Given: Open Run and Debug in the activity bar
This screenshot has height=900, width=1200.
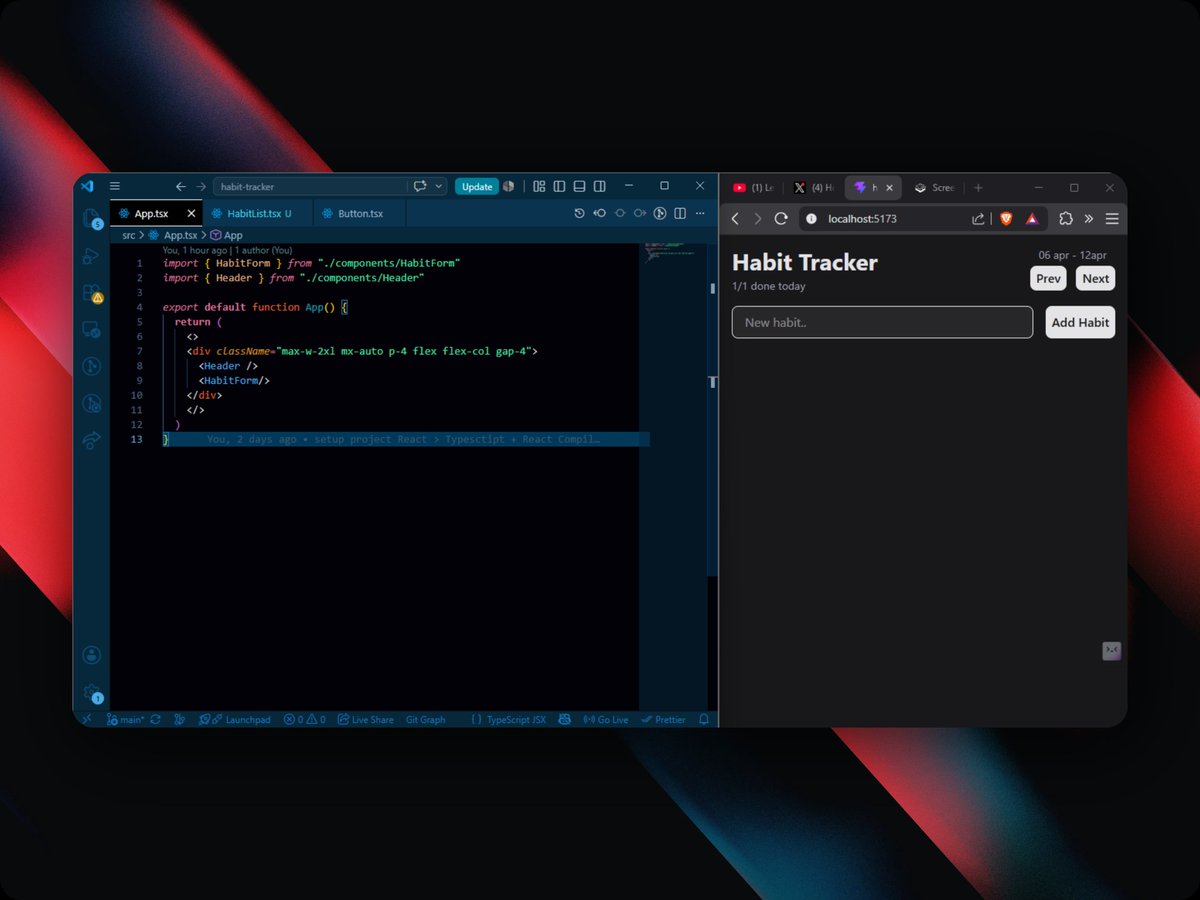Looking at the screenshot, I should (91, 256).
